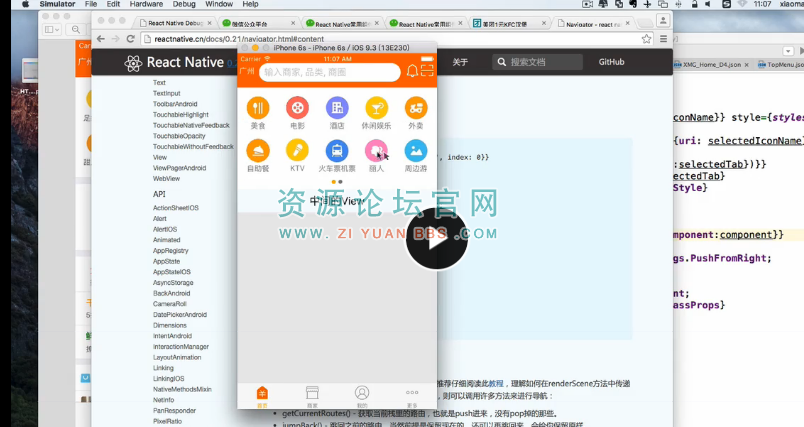Open the Help menu

click(x=250, y=4)
